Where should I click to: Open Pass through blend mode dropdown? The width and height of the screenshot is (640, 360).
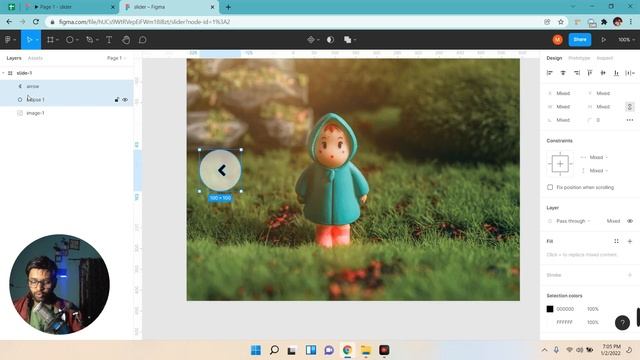click(x=573, y=221)
